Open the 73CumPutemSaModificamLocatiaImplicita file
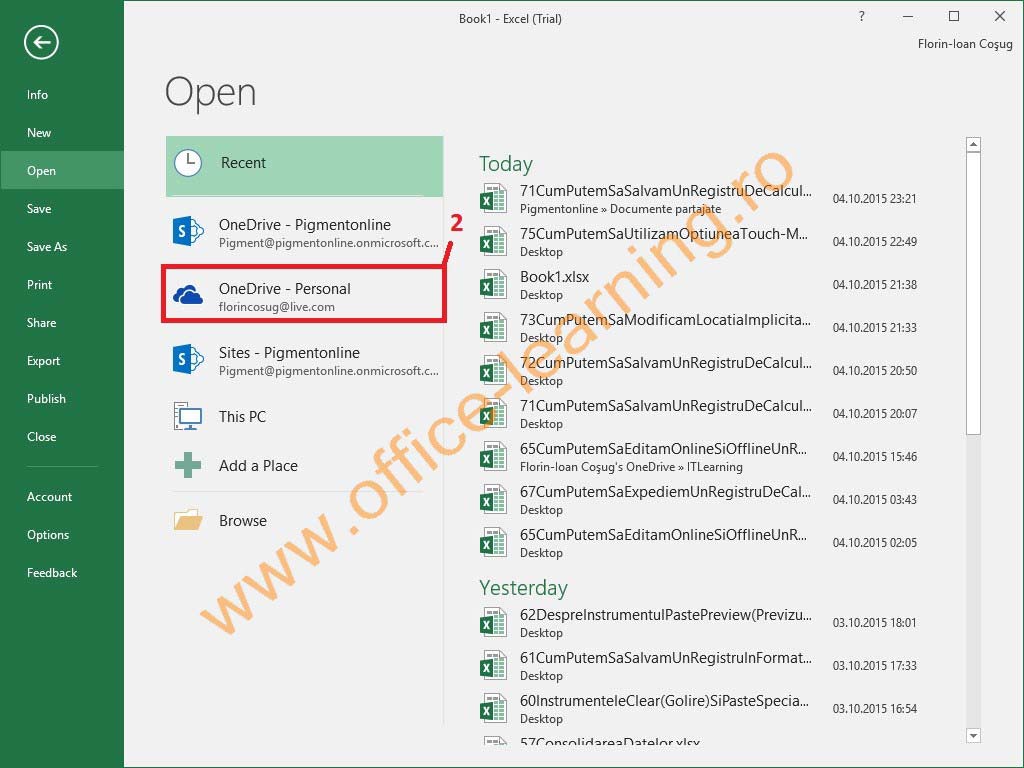1024x768 pixels. pos(699,328)
